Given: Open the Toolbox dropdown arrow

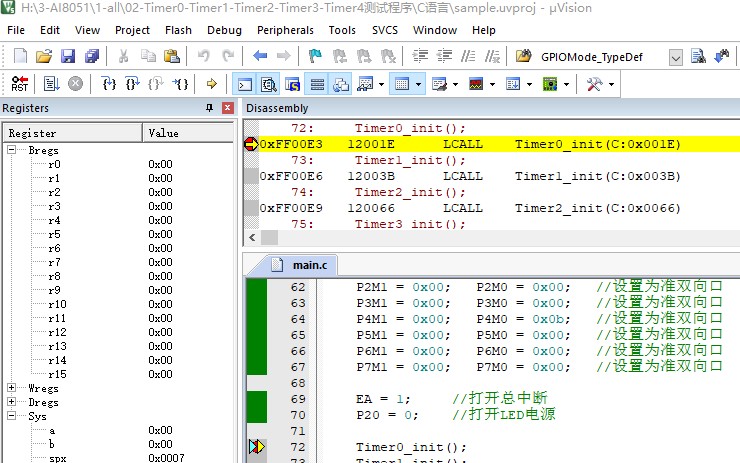Looking at the screenshot, I should (x=611, y=84).
